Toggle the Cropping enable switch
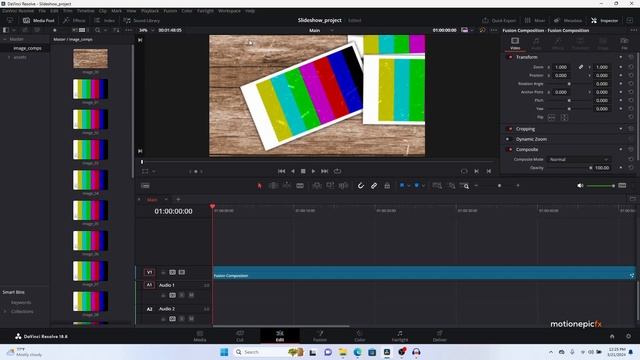Image resolution: width=640 pixels, height=360 pixels. click(x=510, y=129)
